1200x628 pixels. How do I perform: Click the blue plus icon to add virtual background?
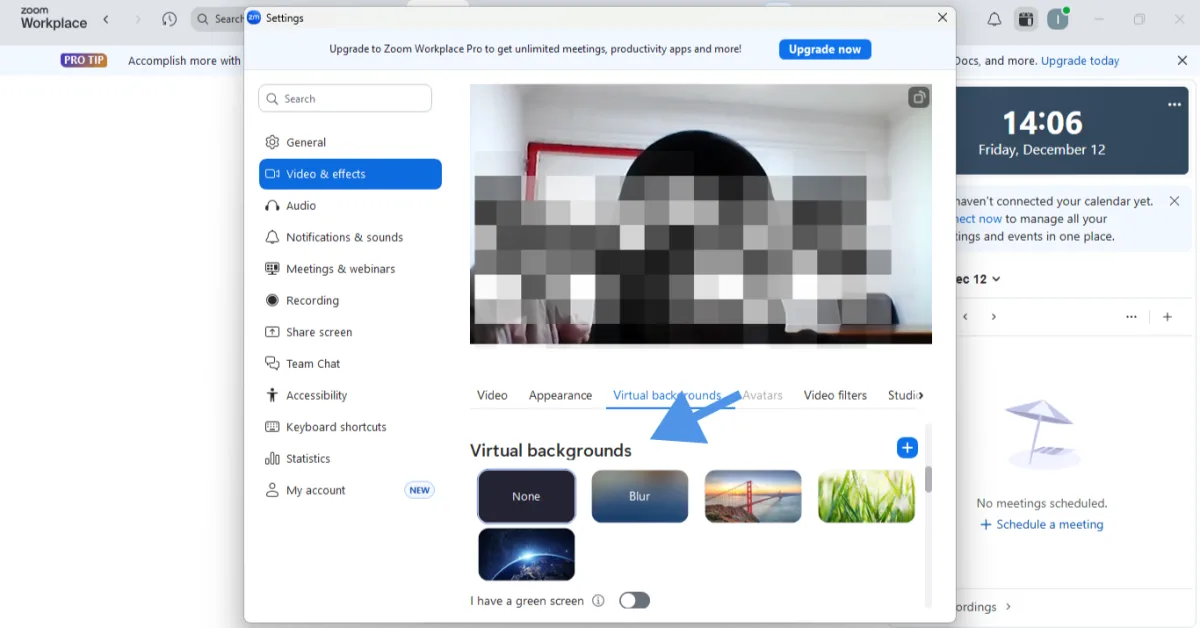click(x=906, y=448)
